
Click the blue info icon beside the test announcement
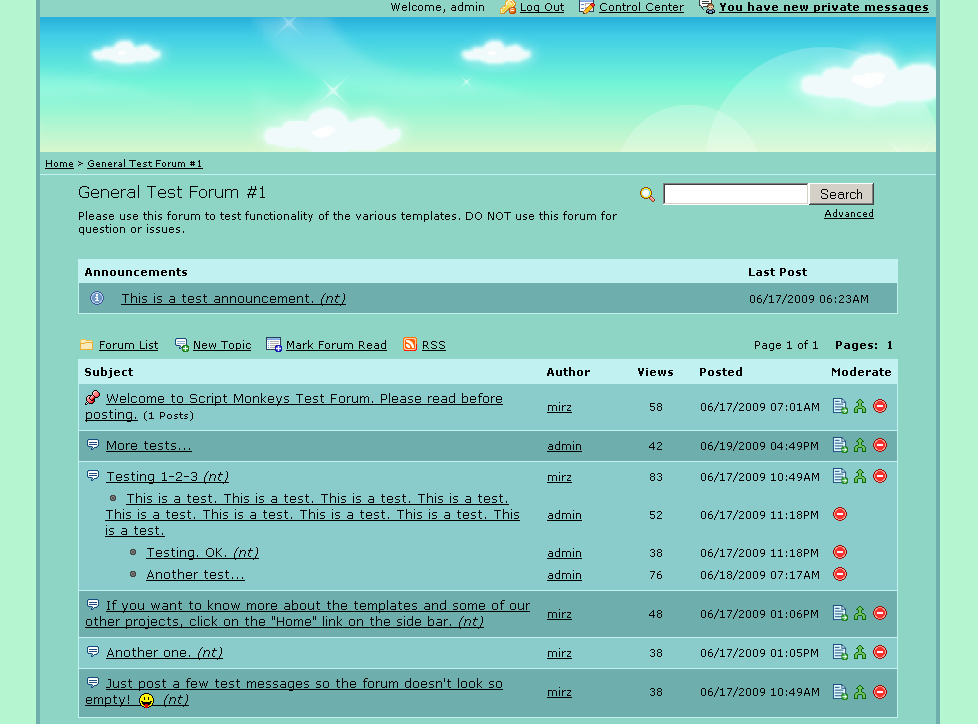coord(97,298)
